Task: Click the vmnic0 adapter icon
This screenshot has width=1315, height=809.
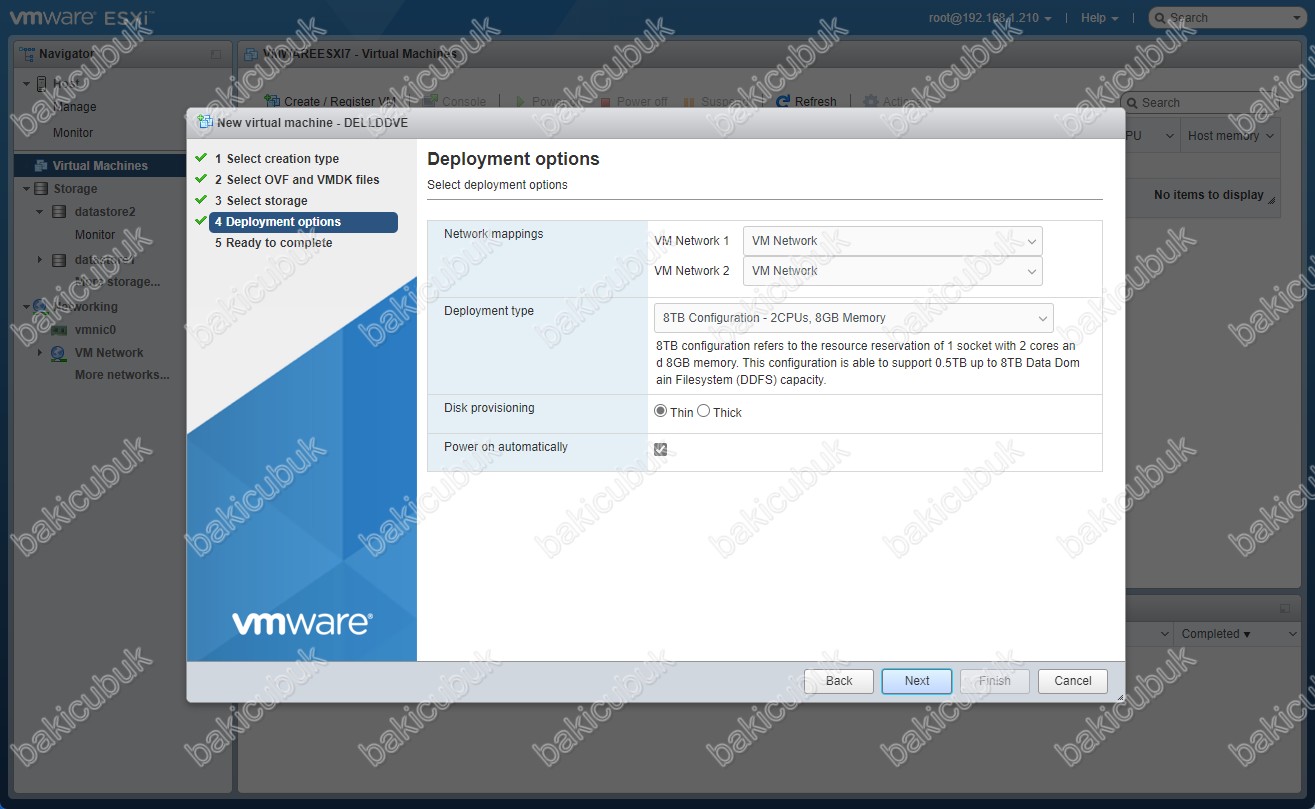Action: (x=59, y=330)
